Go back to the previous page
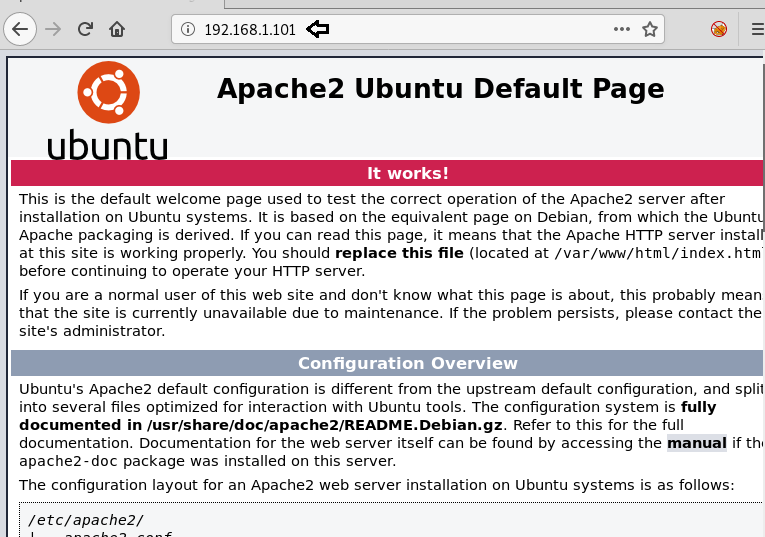This screenshot has height=537, width=765. tap(20, 29)
